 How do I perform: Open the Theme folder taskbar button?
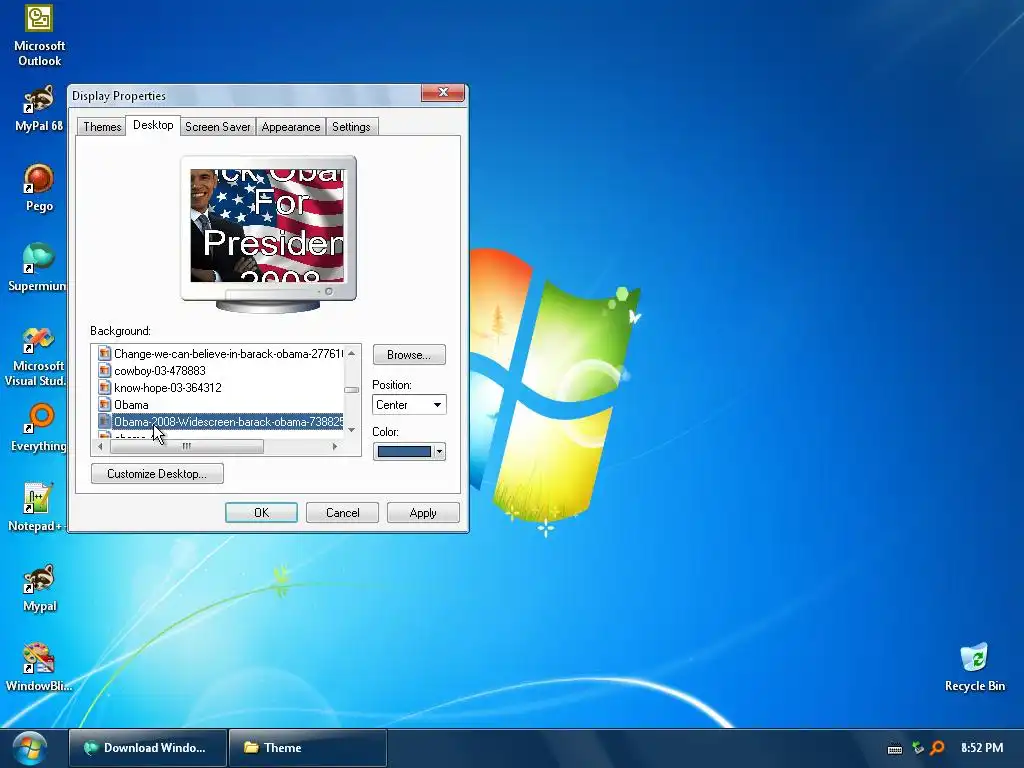pos(308,748)
